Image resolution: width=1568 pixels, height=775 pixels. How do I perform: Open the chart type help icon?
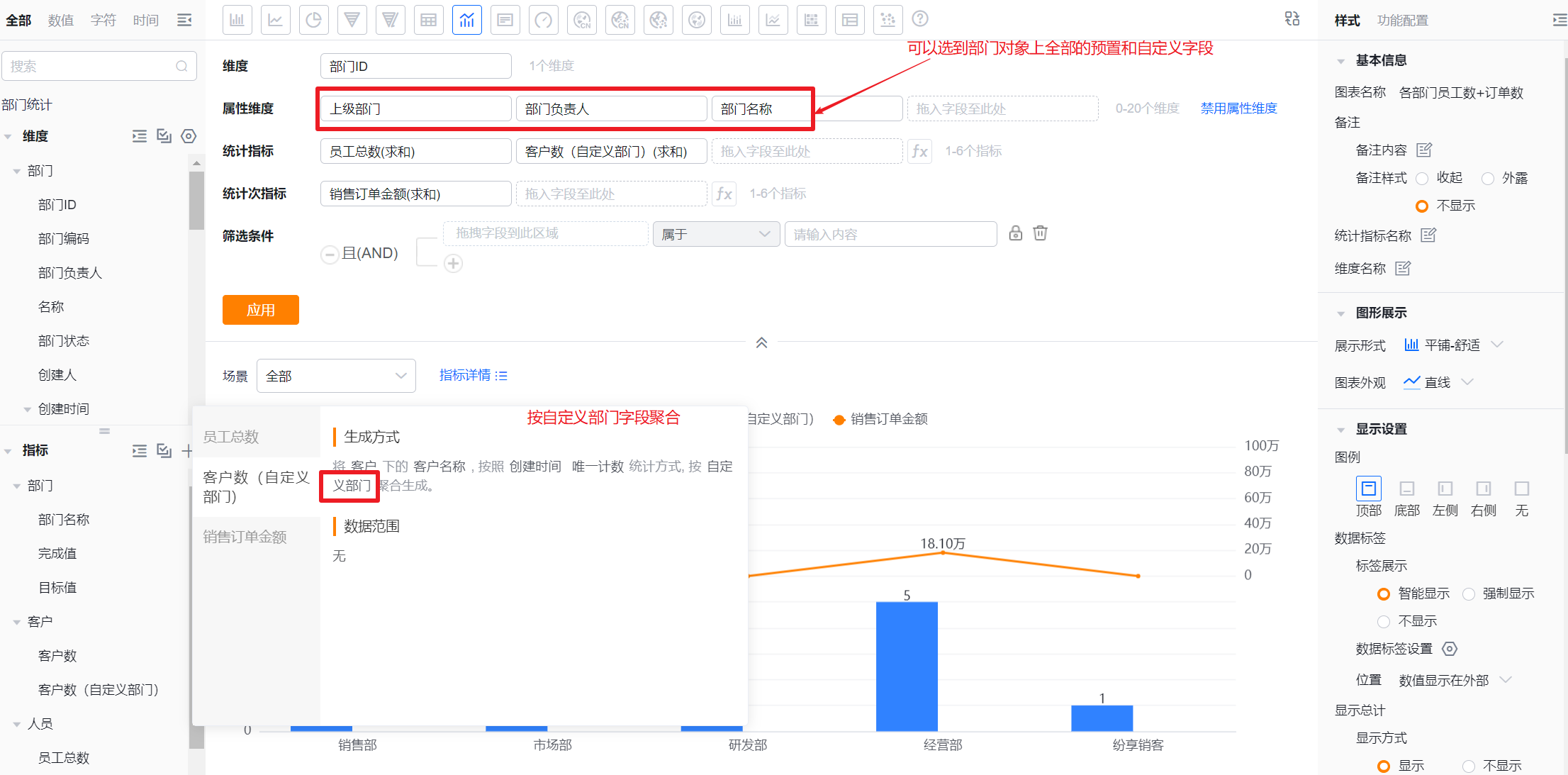[920, 18]
